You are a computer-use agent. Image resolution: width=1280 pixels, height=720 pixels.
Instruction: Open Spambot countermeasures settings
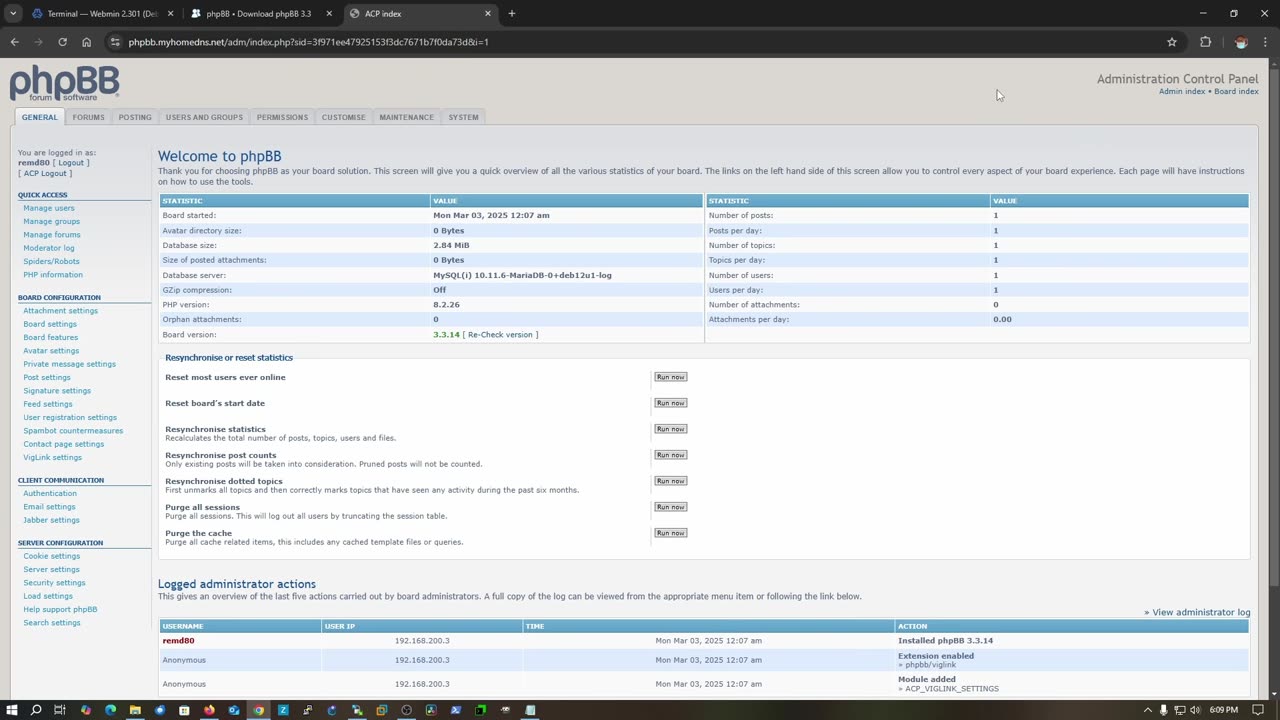(x=73, y=430)
